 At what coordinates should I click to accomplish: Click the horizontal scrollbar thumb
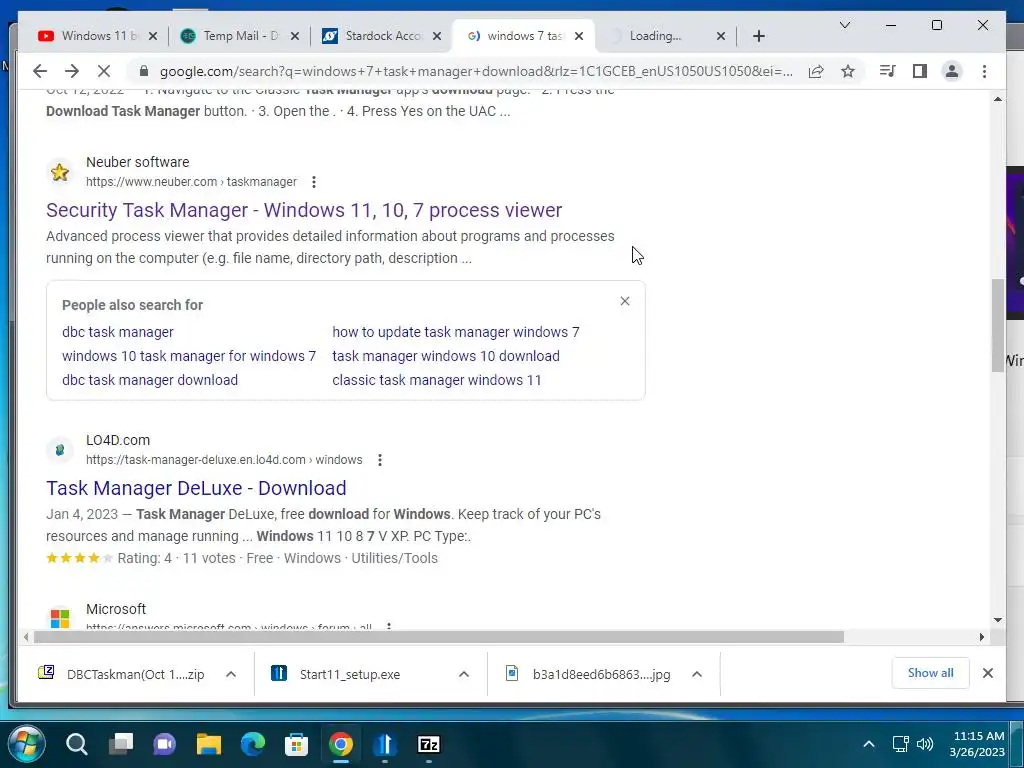click(x=439, y=637)
